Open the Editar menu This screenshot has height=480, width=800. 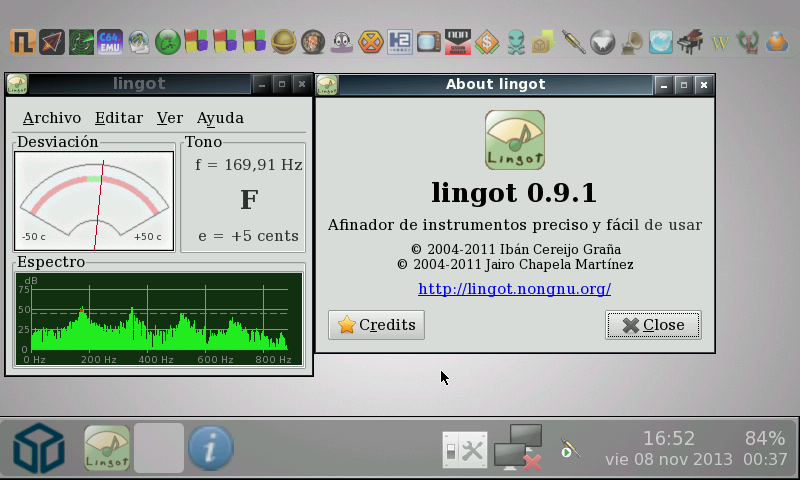[x=119, y=118]
